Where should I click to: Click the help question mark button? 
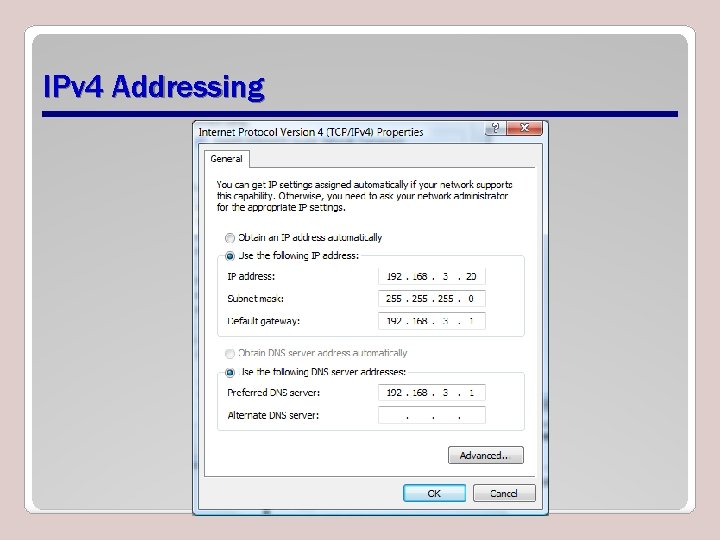coord(495,128)
